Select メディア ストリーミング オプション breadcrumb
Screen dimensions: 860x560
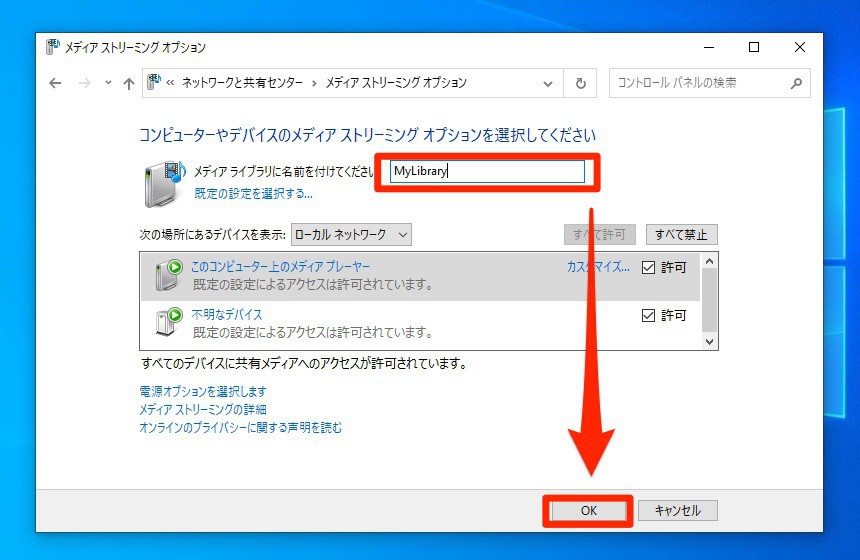396,83
